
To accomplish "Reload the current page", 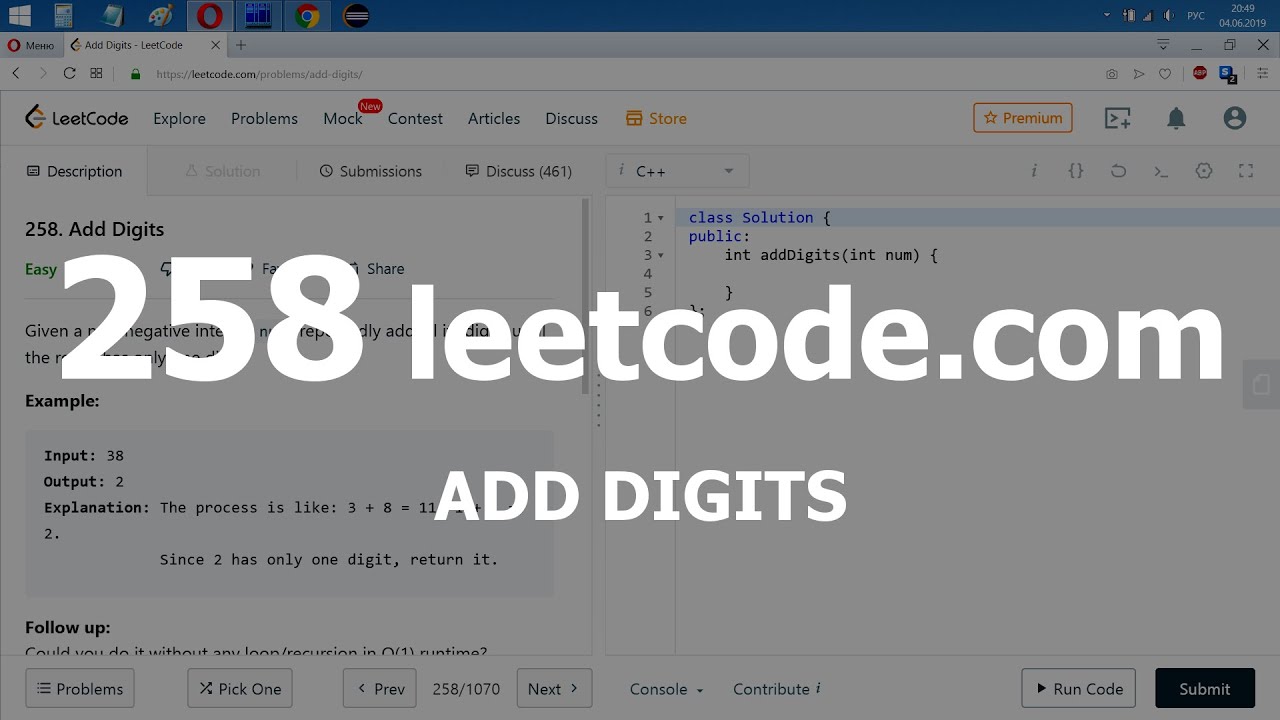I will point(69,73).
